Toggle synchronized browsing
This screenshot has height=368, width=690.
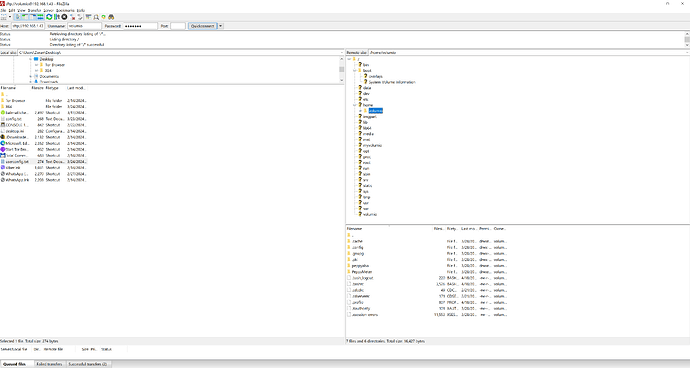[103, 17]
